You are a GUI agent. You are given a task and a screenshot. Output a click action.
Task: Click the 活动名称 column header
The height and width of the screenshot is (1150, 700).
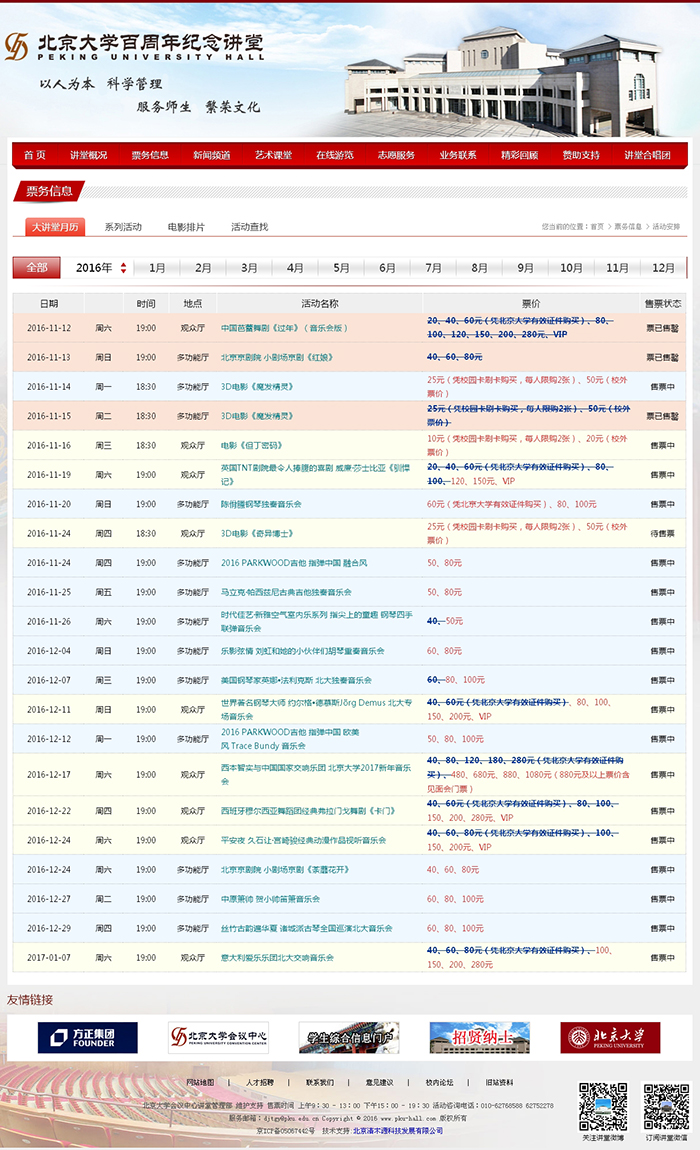click(x=320, y=303)
